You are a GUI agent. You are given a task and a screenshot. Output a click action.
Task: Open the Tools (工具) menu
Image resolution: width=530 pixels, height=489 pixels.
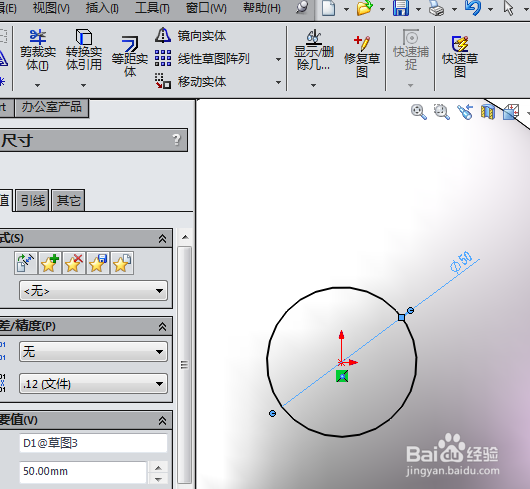pyautogui.click(x=152, y=8)
